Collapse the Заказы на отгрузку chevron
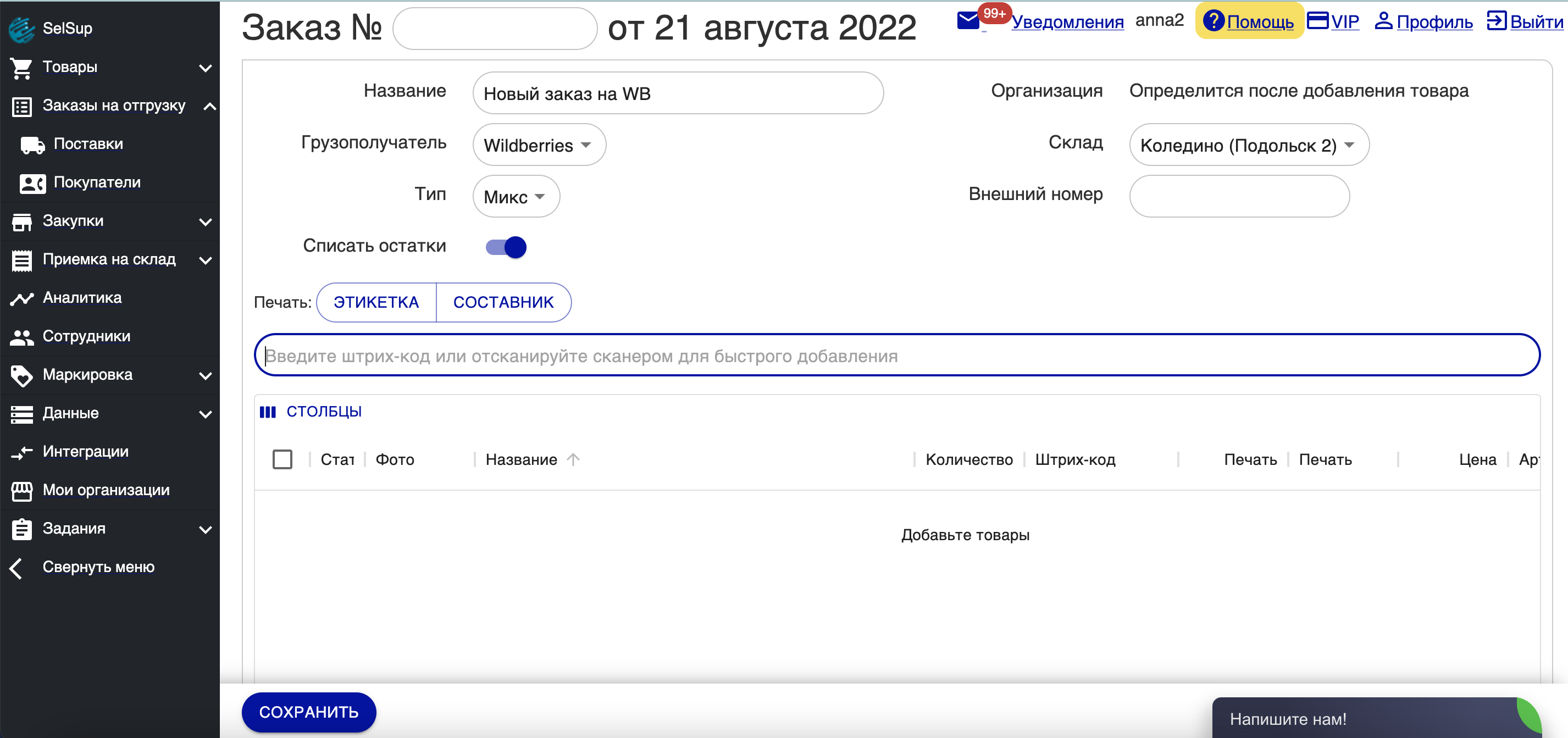Viewport: 1568px width, 738px height. [x=210, y=107]
